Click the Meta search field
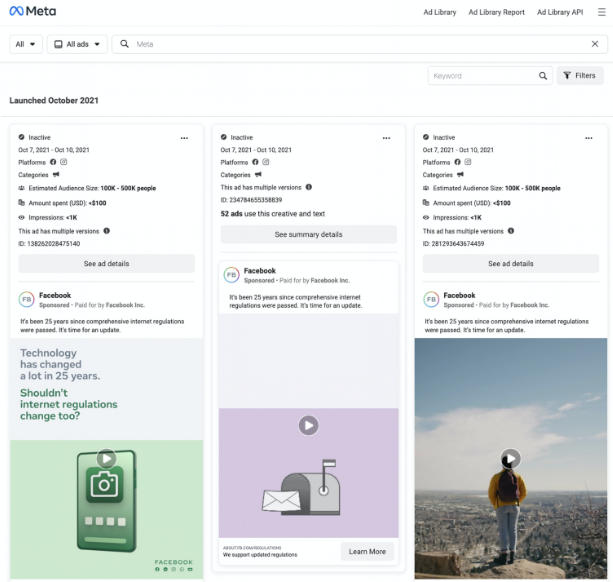Screen dimensions: 613x582 coord(360,44)
